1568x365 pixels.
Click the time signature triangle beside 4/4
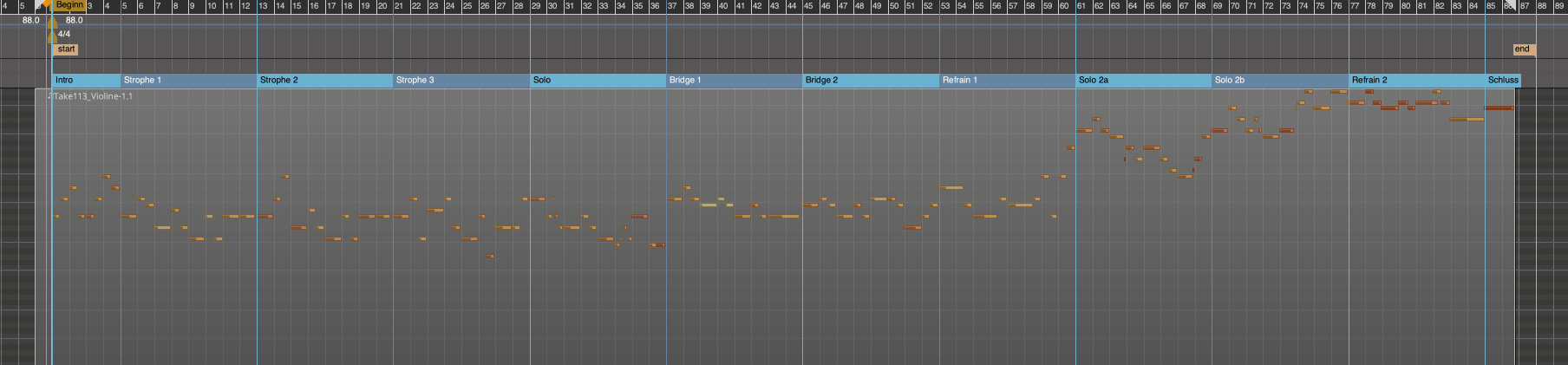click(52, 36)
